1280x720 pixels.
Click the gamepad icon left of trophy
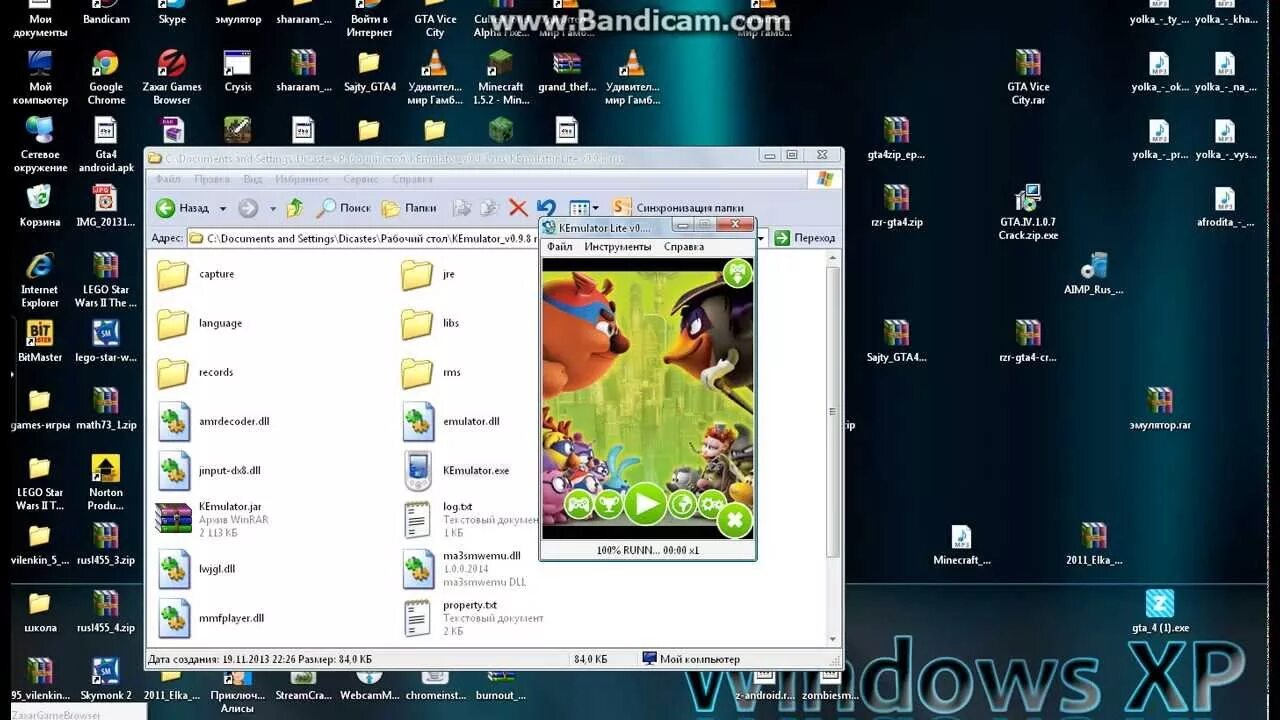pyautogui.click(x=578, y=504)
